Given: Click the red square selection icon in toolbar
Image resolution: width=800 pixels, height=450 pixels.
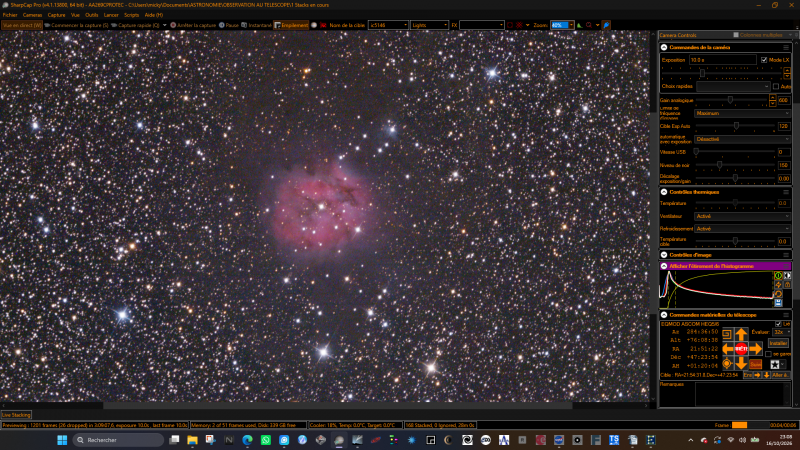Looking at the screenshot, I should pyautogui.click(x=510, y=25).
